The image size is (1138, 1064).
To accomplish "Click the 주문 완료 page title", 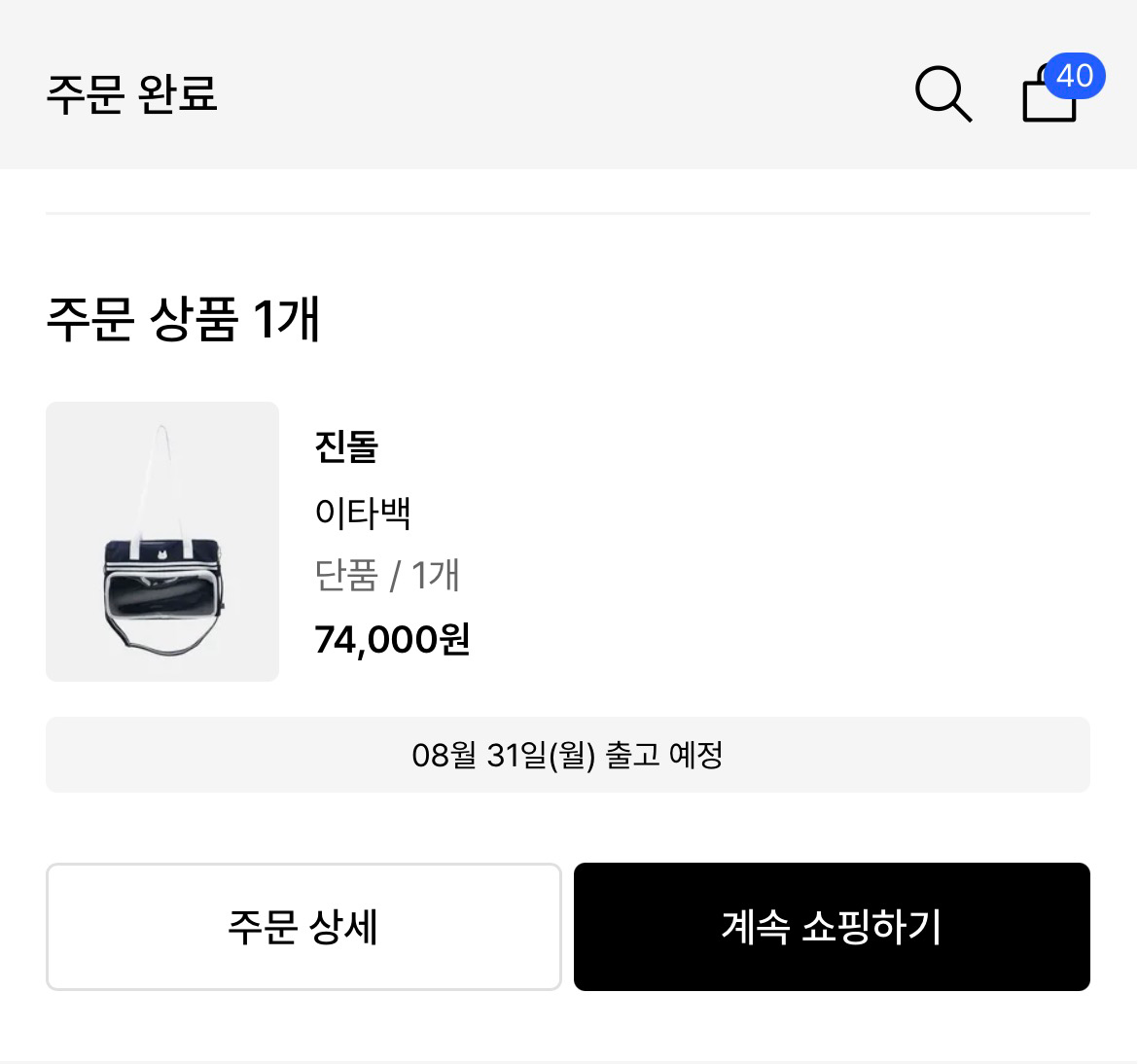I will click(132, 93).
